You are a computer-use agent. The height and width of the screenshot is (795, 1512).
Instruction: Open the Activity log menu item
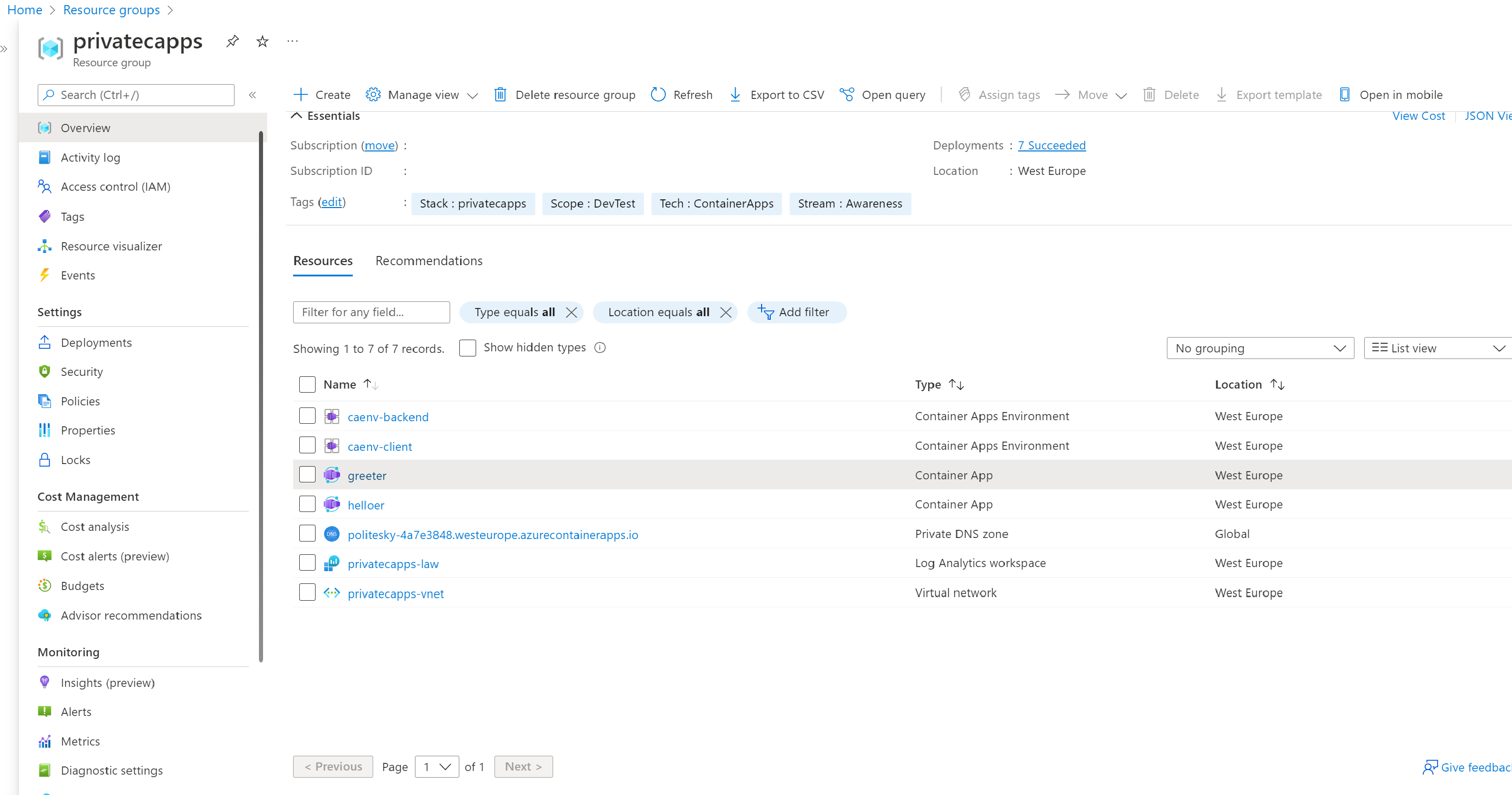click(90, 158)
